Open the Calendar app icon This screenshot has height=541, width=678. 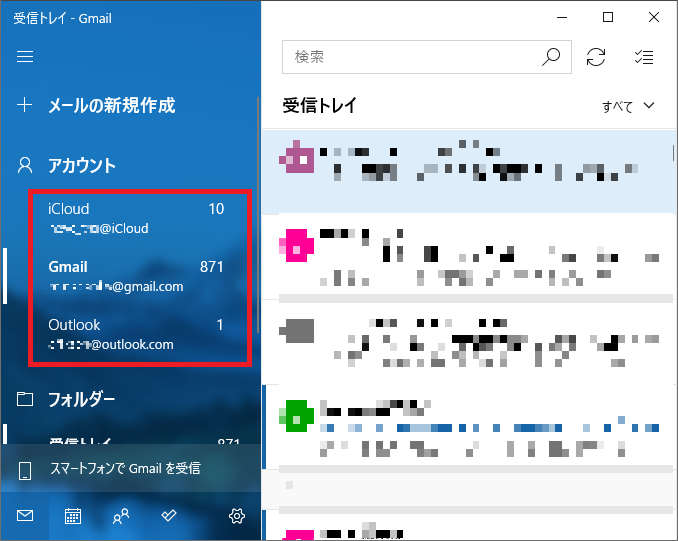[x=73, y=515]
